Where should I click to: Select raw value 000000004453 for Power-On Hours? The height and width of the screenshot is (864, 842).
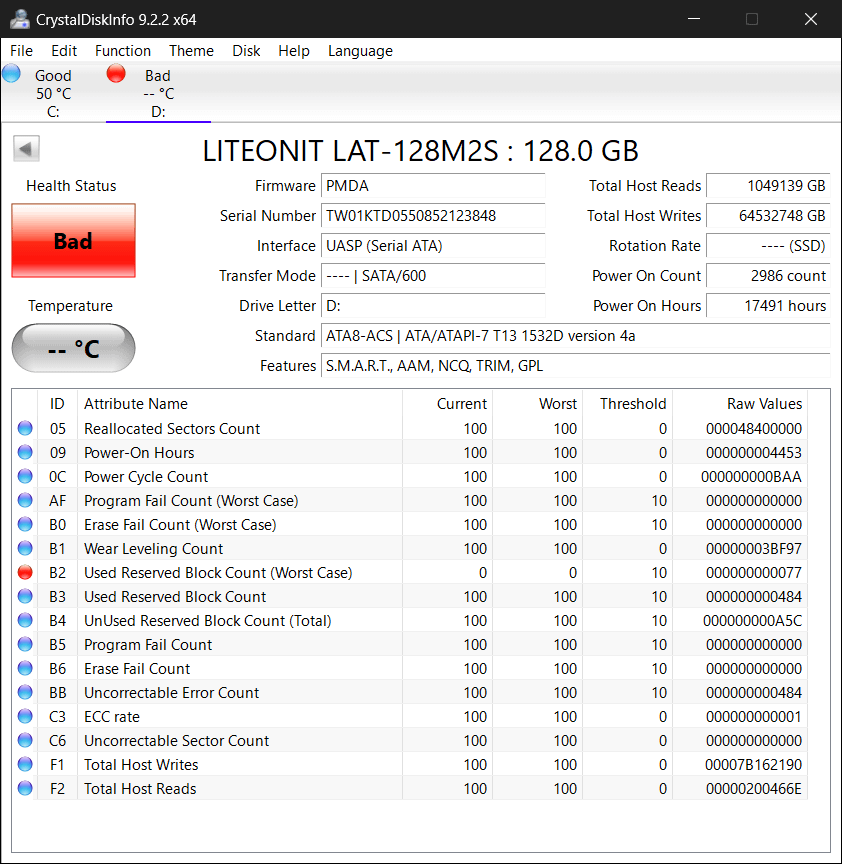tap(753, 452)
